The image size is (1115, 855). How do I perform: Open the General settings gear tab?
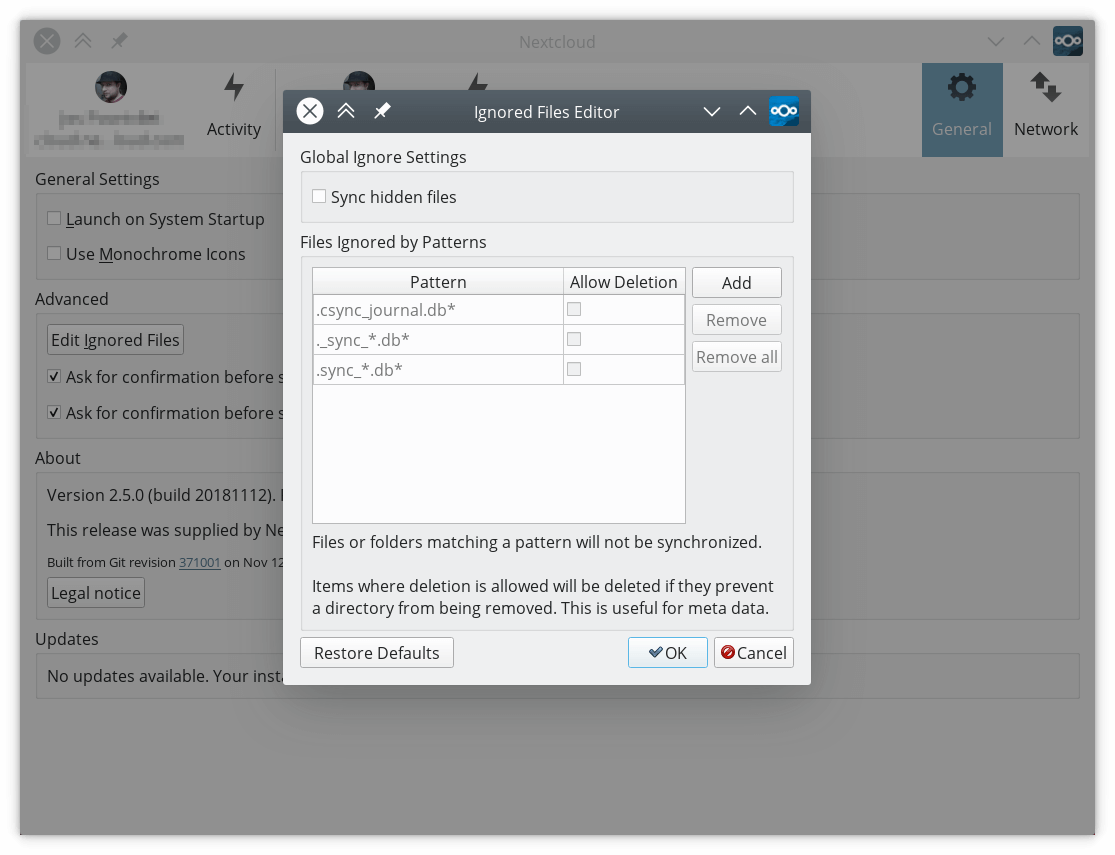click(961, 109)
